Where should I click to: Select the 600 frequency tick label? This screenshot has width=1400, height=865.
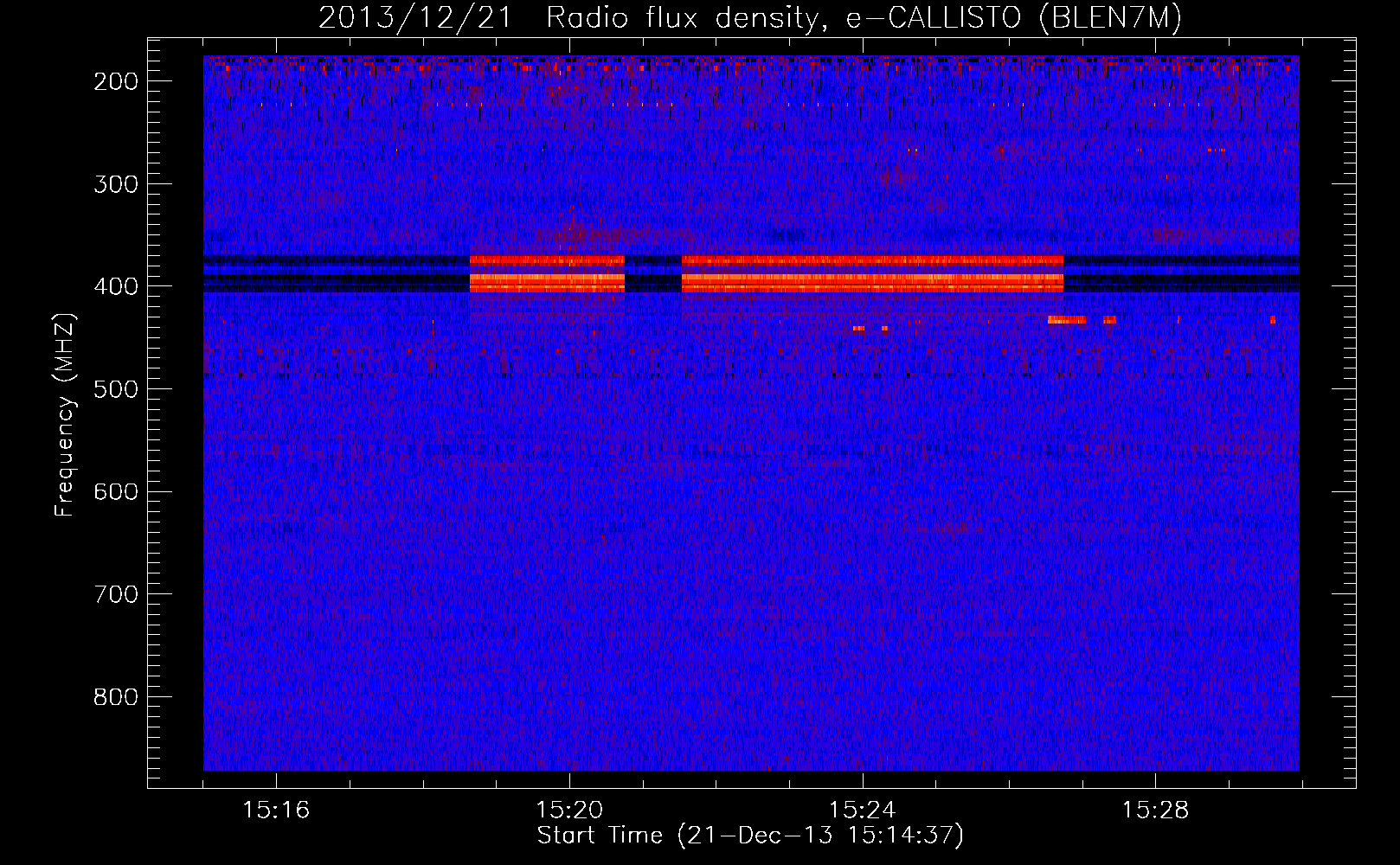[115, 492]
